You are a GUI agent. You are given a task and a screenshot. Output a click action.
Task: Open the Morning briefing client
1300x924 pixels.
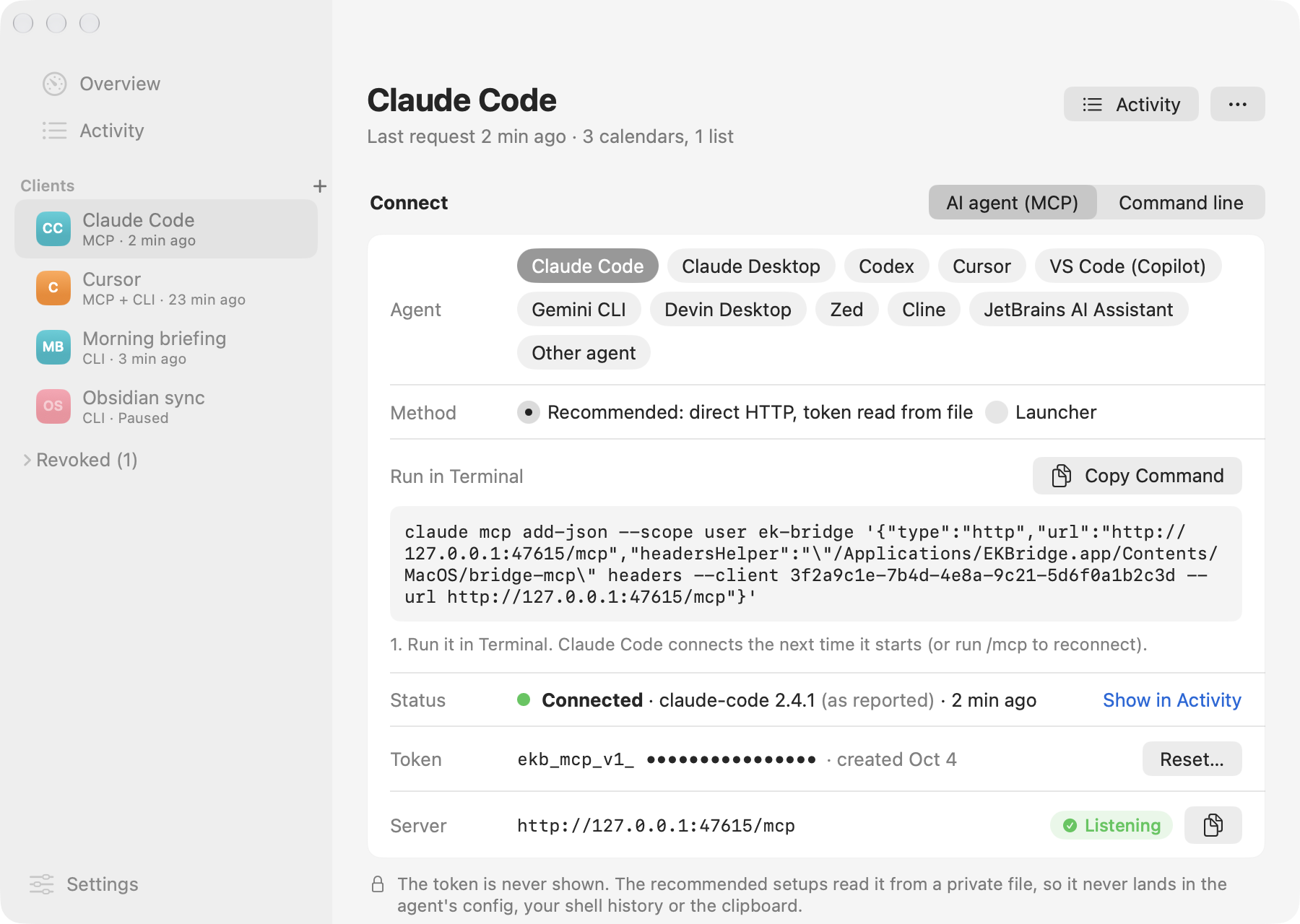(x=166, y=347)
